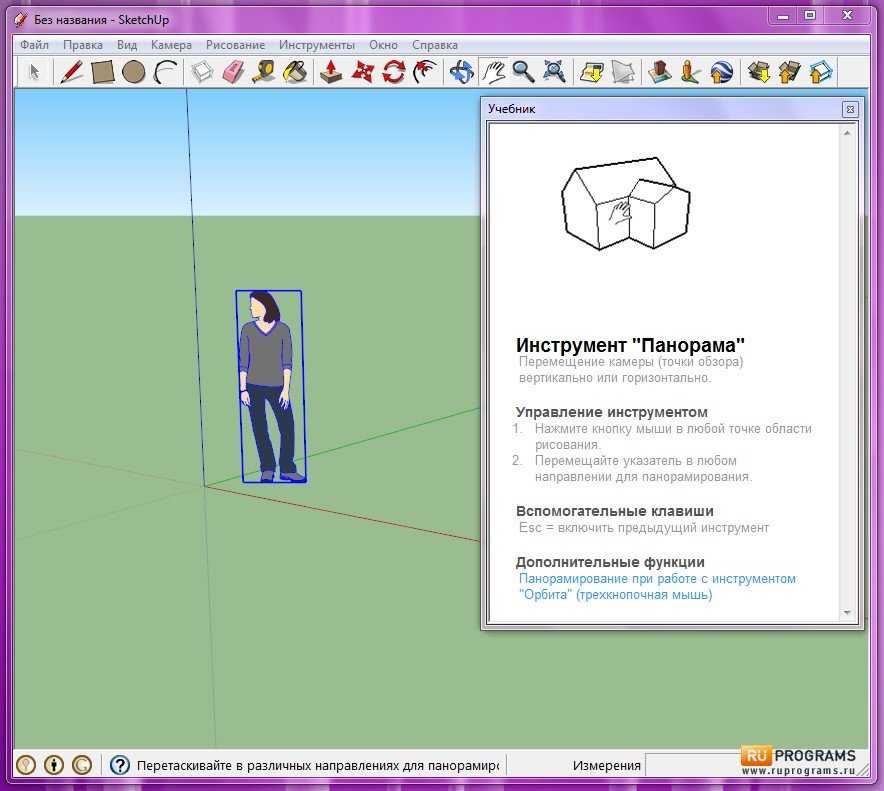The image size is (884, 791).
Task: Activate the Move tool with red arrows
Action: 362,72
